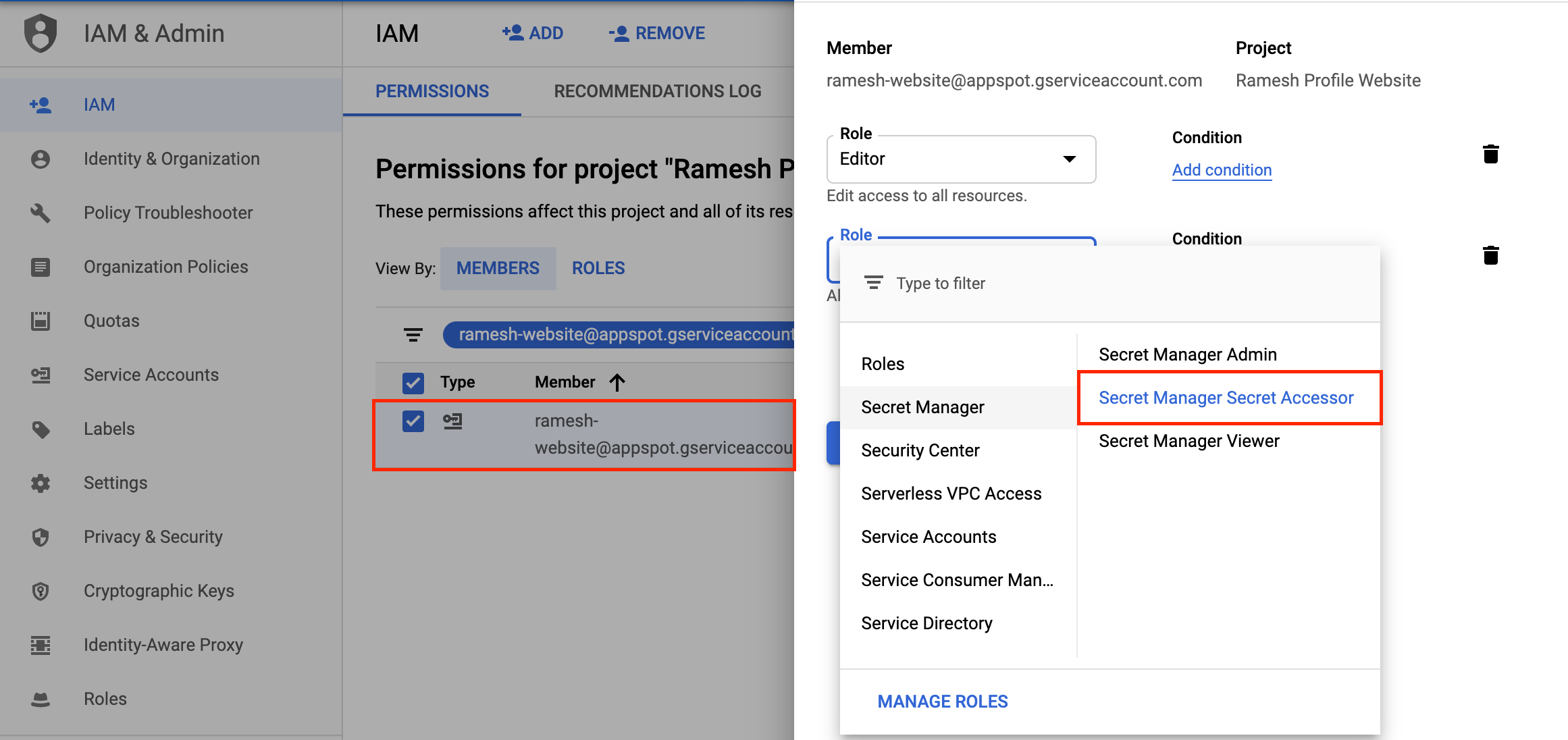Click the IAM & Admin shield icon
The image size is (1568, 740).
coord(39,32)
